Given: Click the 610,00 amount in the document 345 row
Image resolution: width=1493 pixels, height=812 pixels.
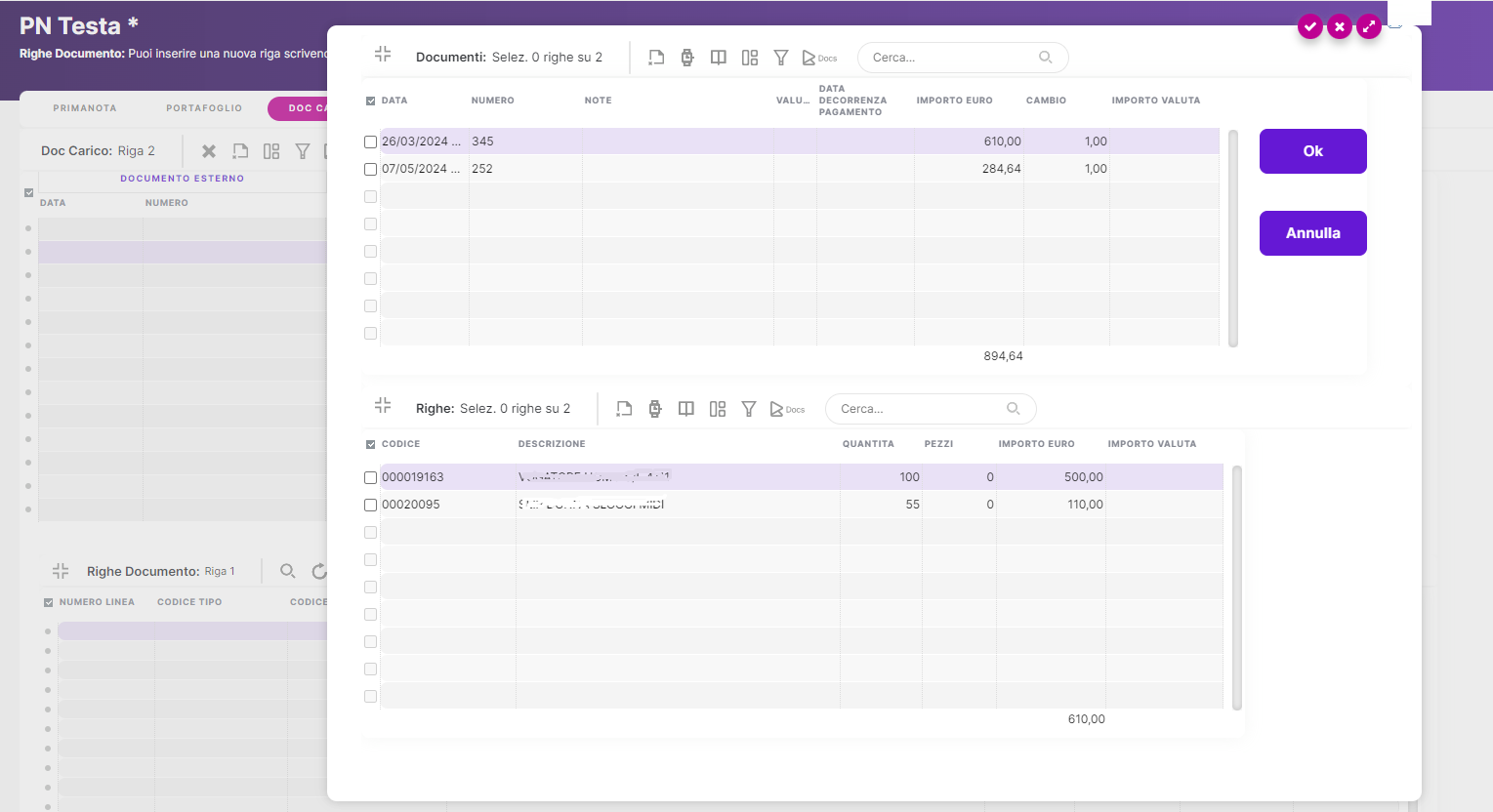Looking at the screenshot, I should click(969, 142).
